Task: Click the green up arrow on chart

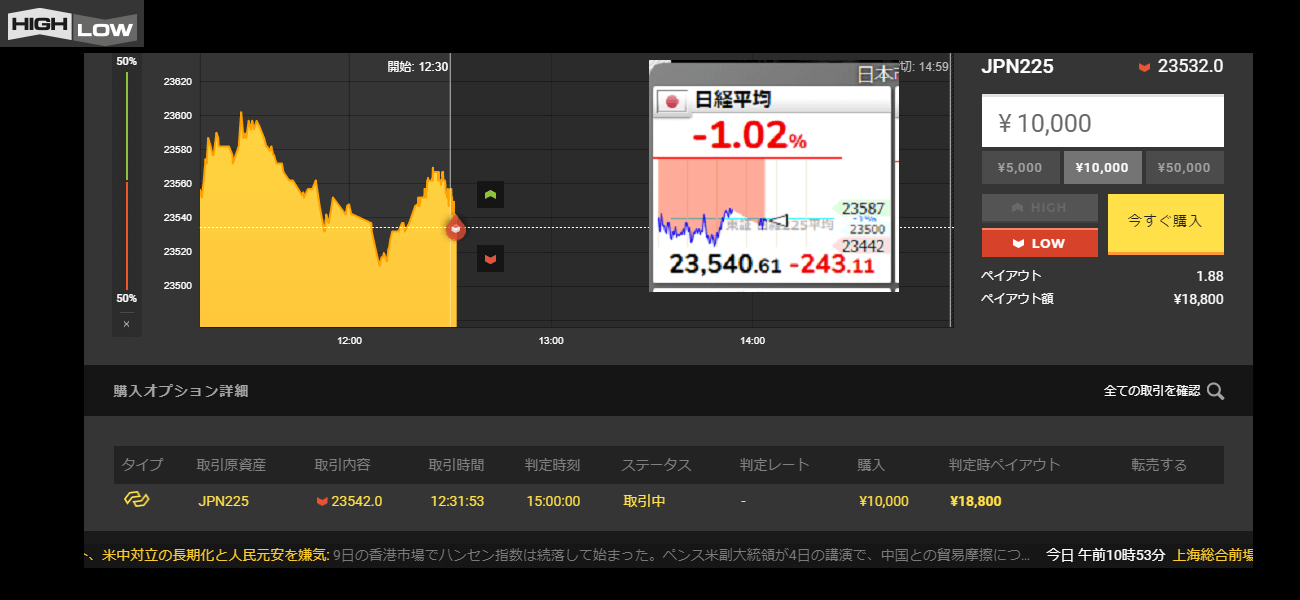Action: tap(490, 195)
